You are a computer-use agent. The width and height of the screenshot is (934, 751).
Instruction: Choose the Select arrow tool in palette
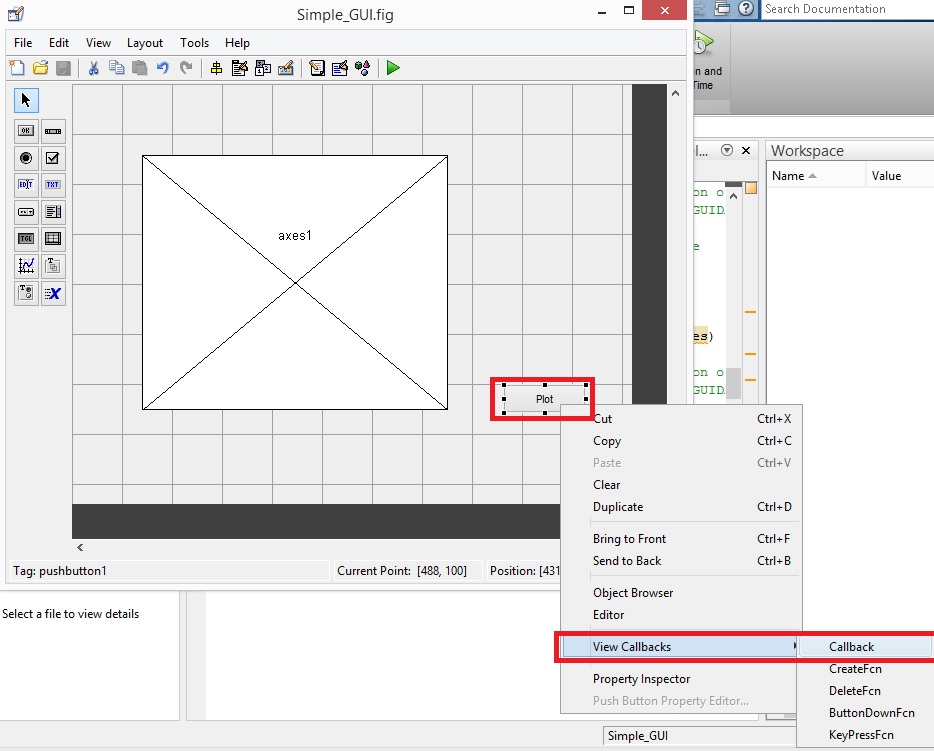pos(26,100)
